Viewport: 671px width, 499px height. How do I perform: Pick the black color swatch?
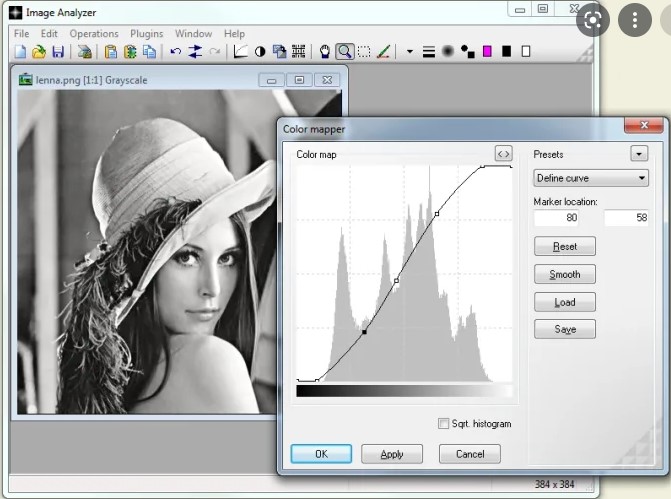[507, 52]
